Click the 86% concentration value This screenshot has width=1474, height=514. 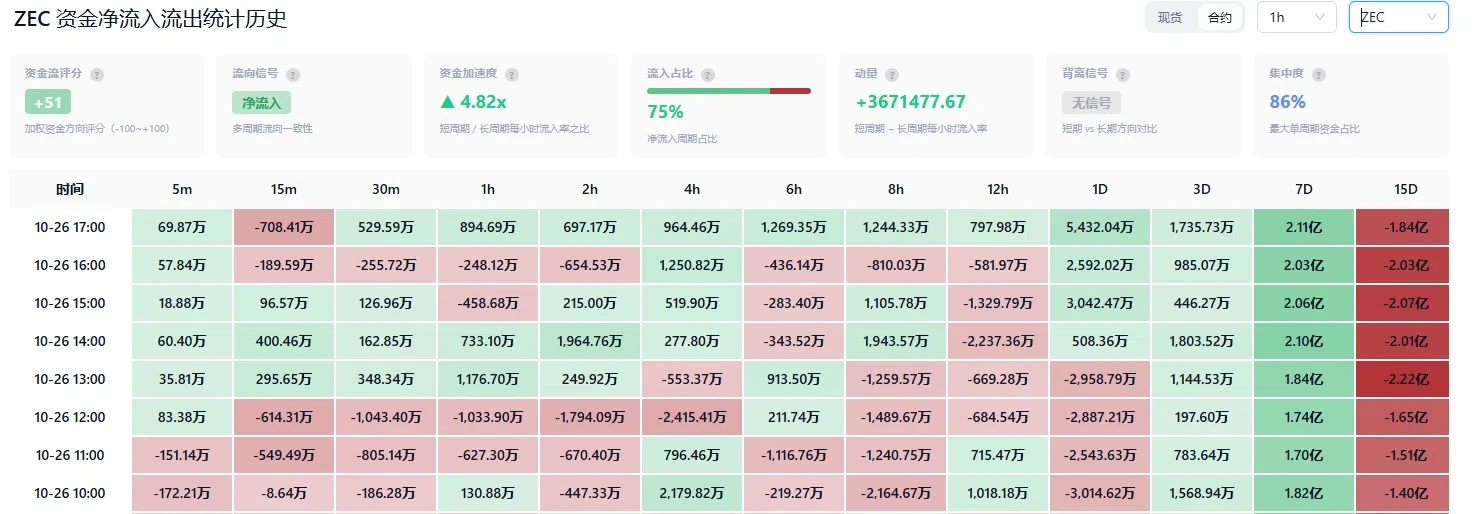1287,102
